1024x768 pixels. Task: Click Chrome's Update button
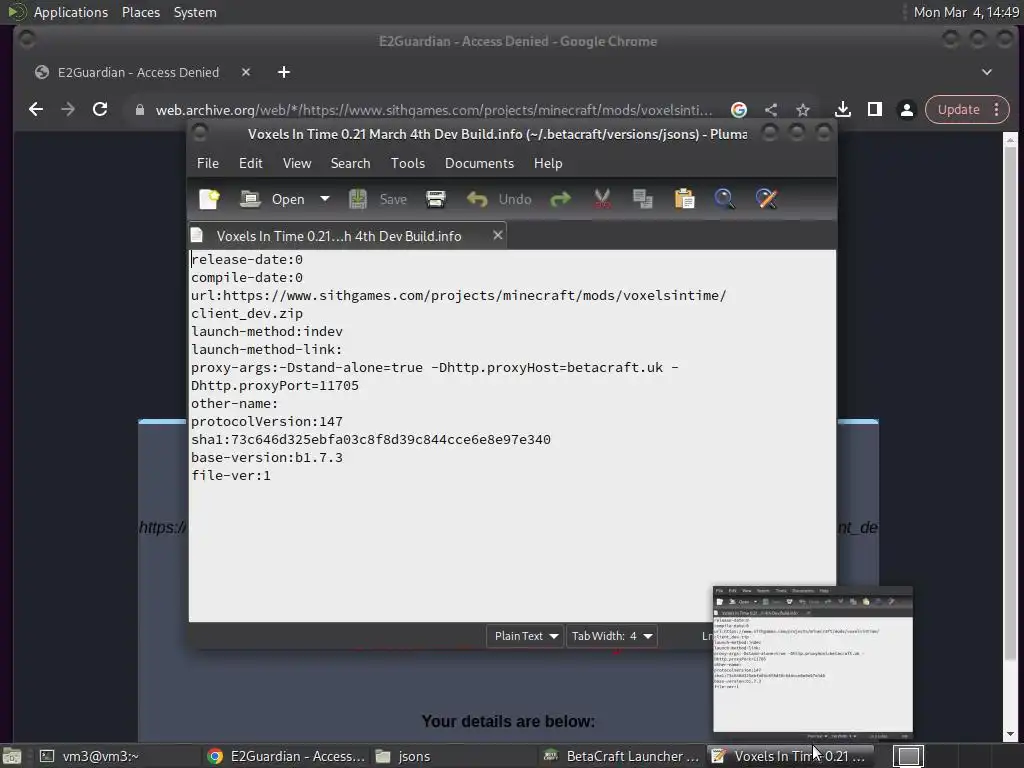pyautogui.click(x=959, y=110)
